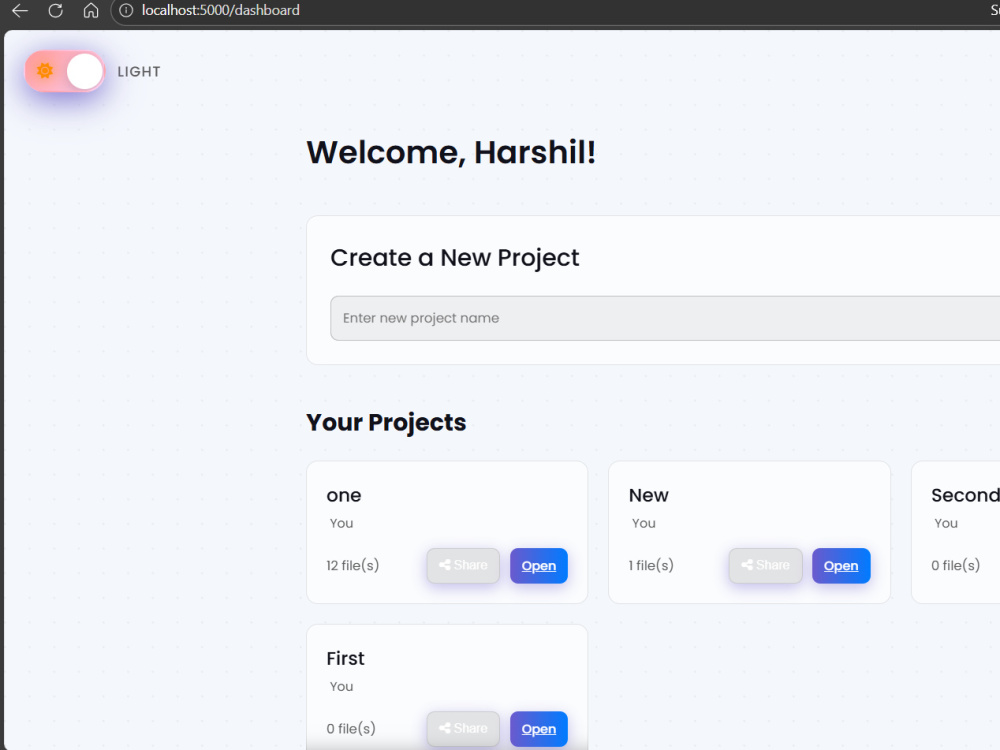Click the 12 file(s) count
This screenshot has height=750, width=1000.
[x=353, y=566]
